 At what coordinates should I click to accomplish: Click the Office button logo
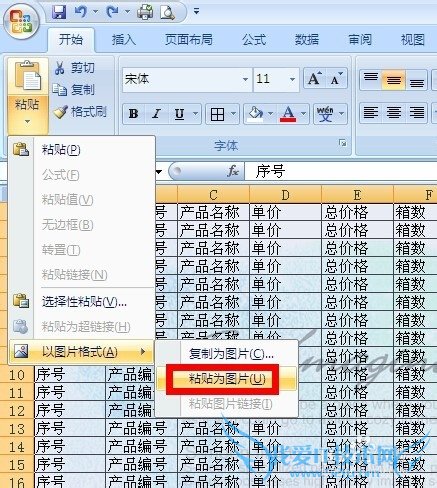point(21,21)
